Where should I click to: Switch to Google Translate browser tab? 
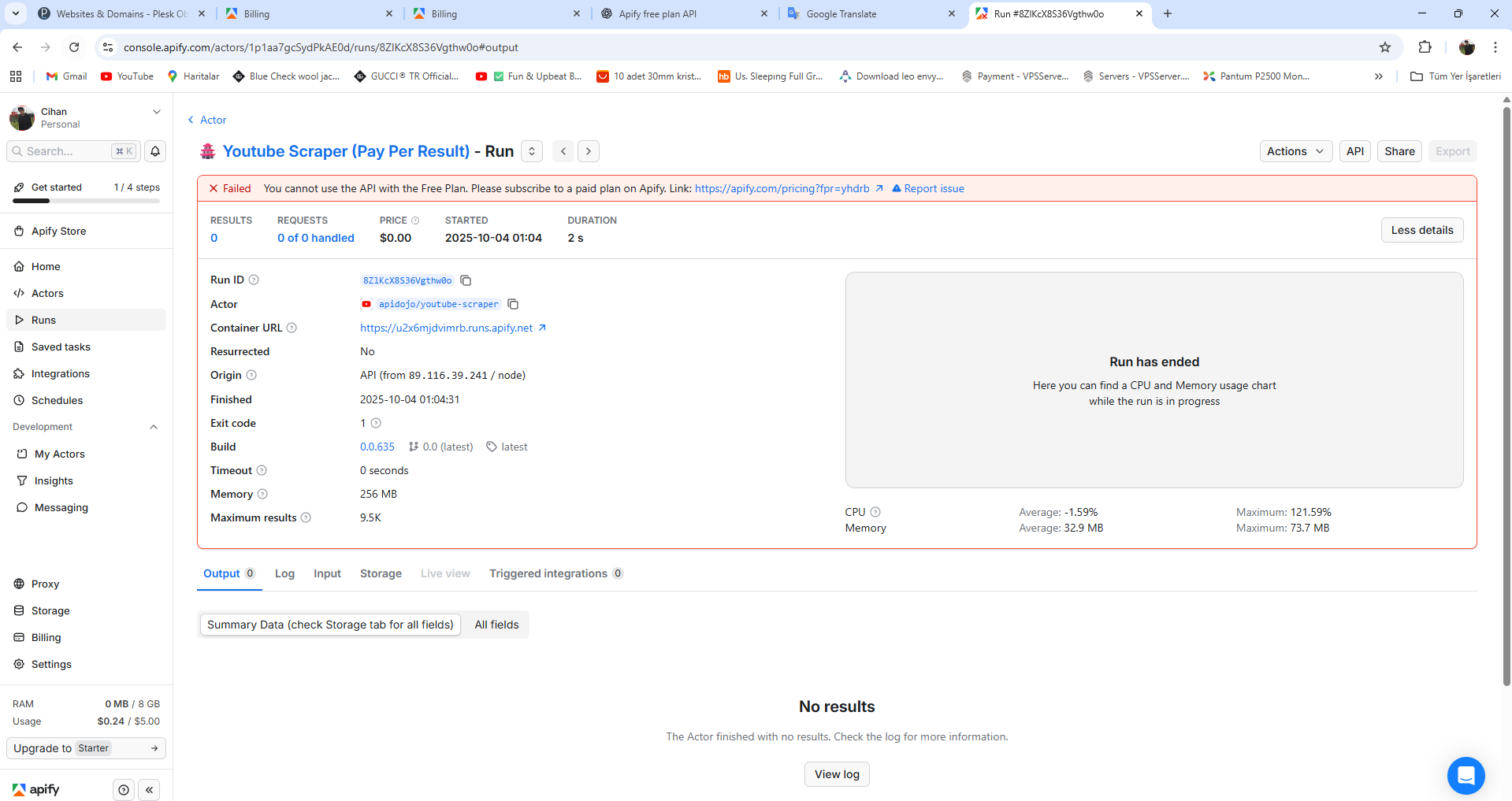[872, 14]
